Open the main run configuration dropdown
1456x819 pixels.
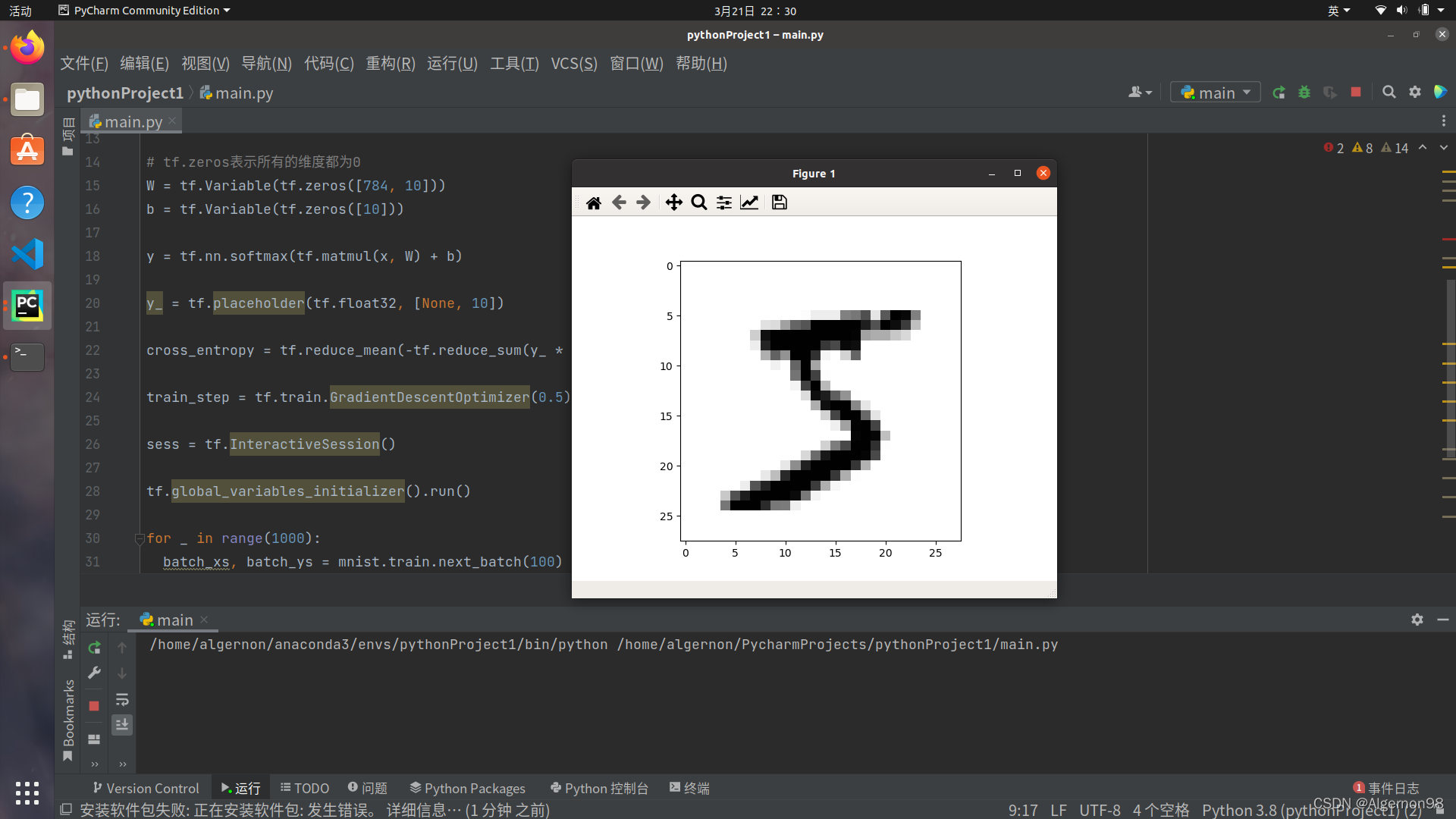point(1216,93)
